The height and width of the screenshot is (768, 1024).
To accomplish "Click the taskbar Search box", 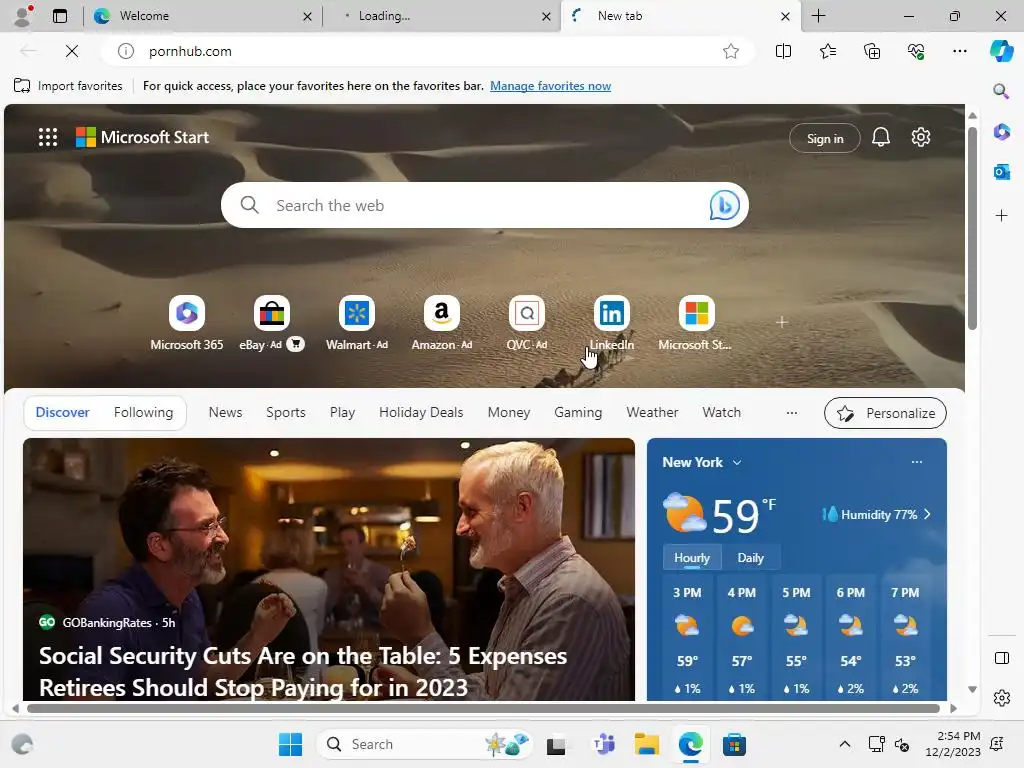I will tap(424, 744).
